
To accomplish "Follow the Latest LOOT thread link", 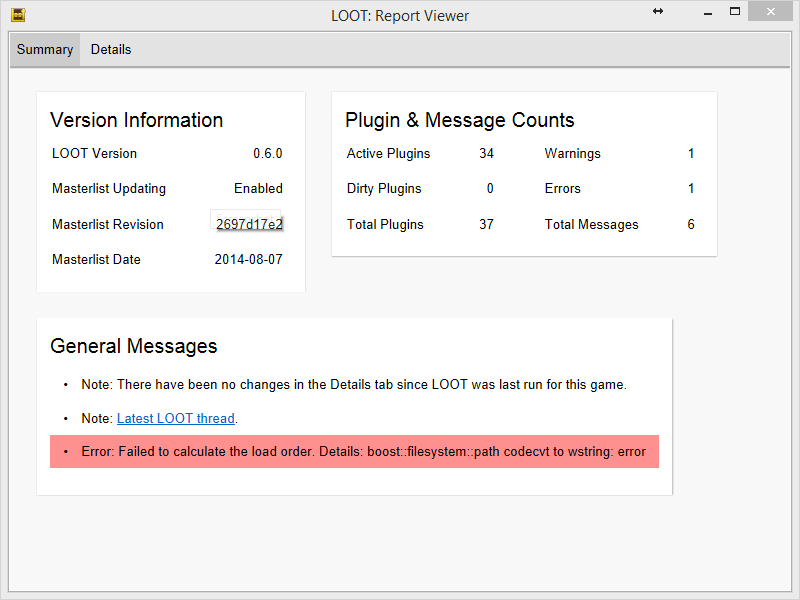I will click(176, 418).
